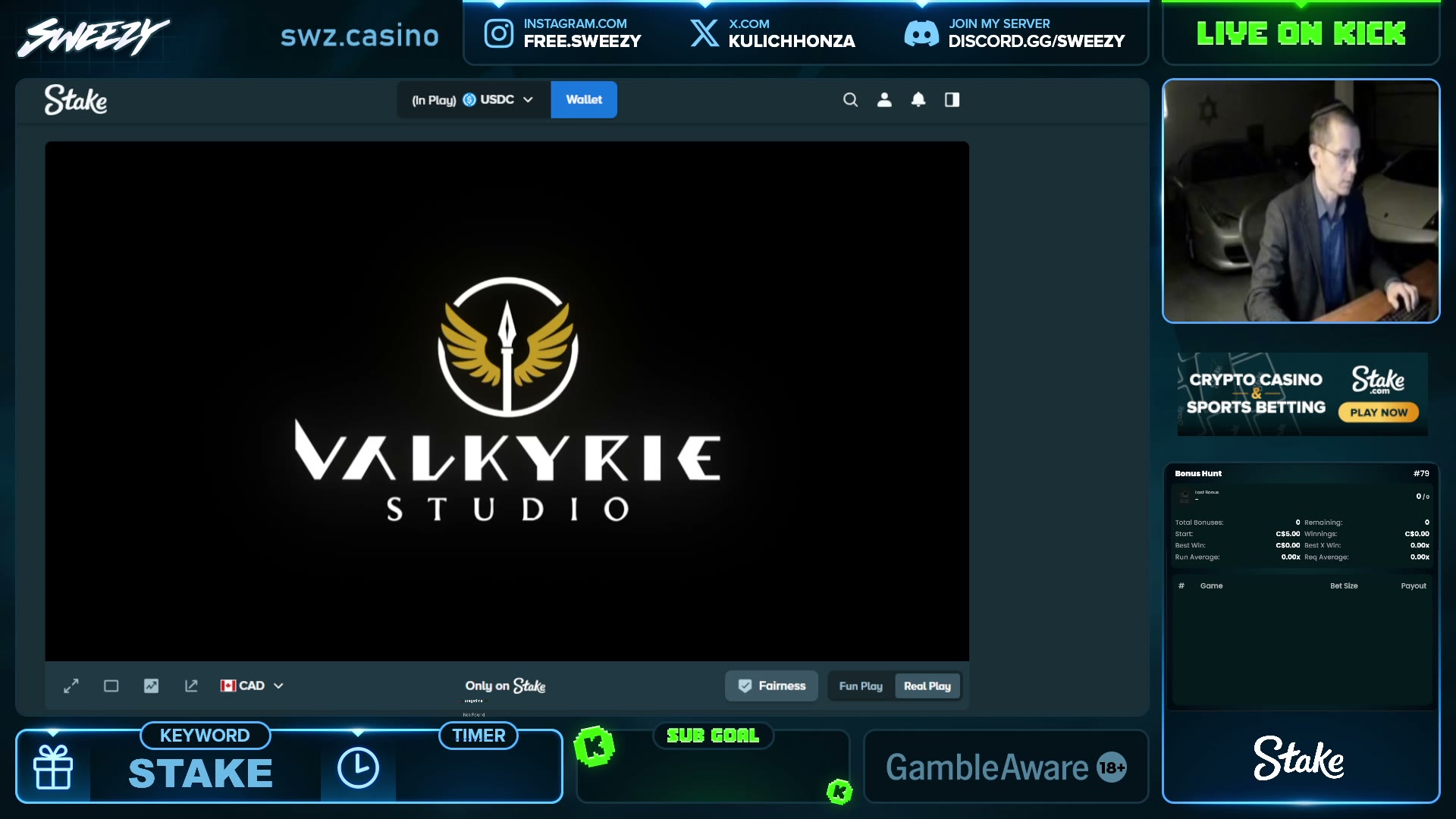Enter fullscreen with expand arrows icon
The height and width of the screenshot is (819, 1456).
pyautogui.click(x=71, y=686)
